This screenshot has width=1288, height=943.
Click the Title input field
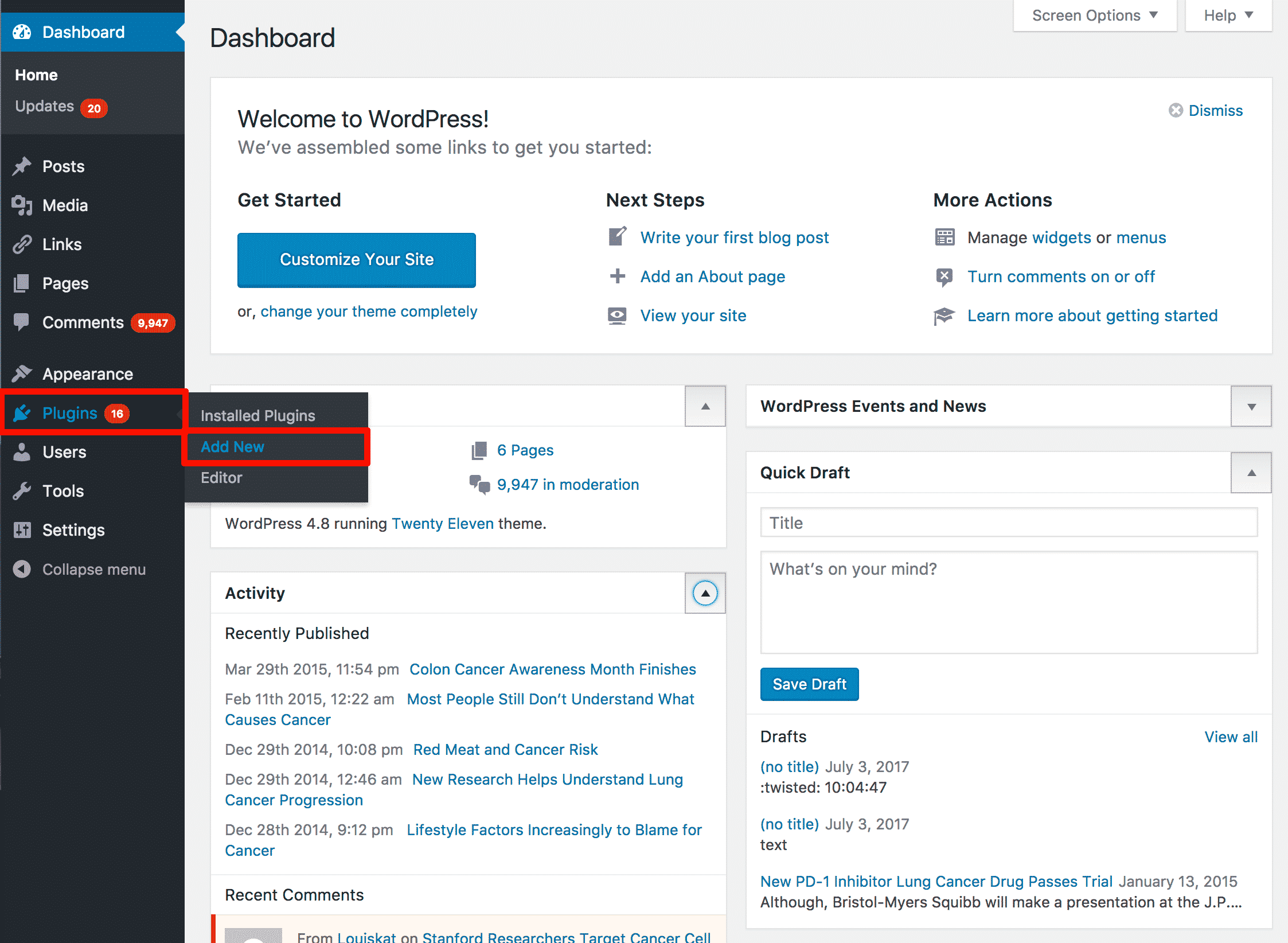(x=1010, y=522)
